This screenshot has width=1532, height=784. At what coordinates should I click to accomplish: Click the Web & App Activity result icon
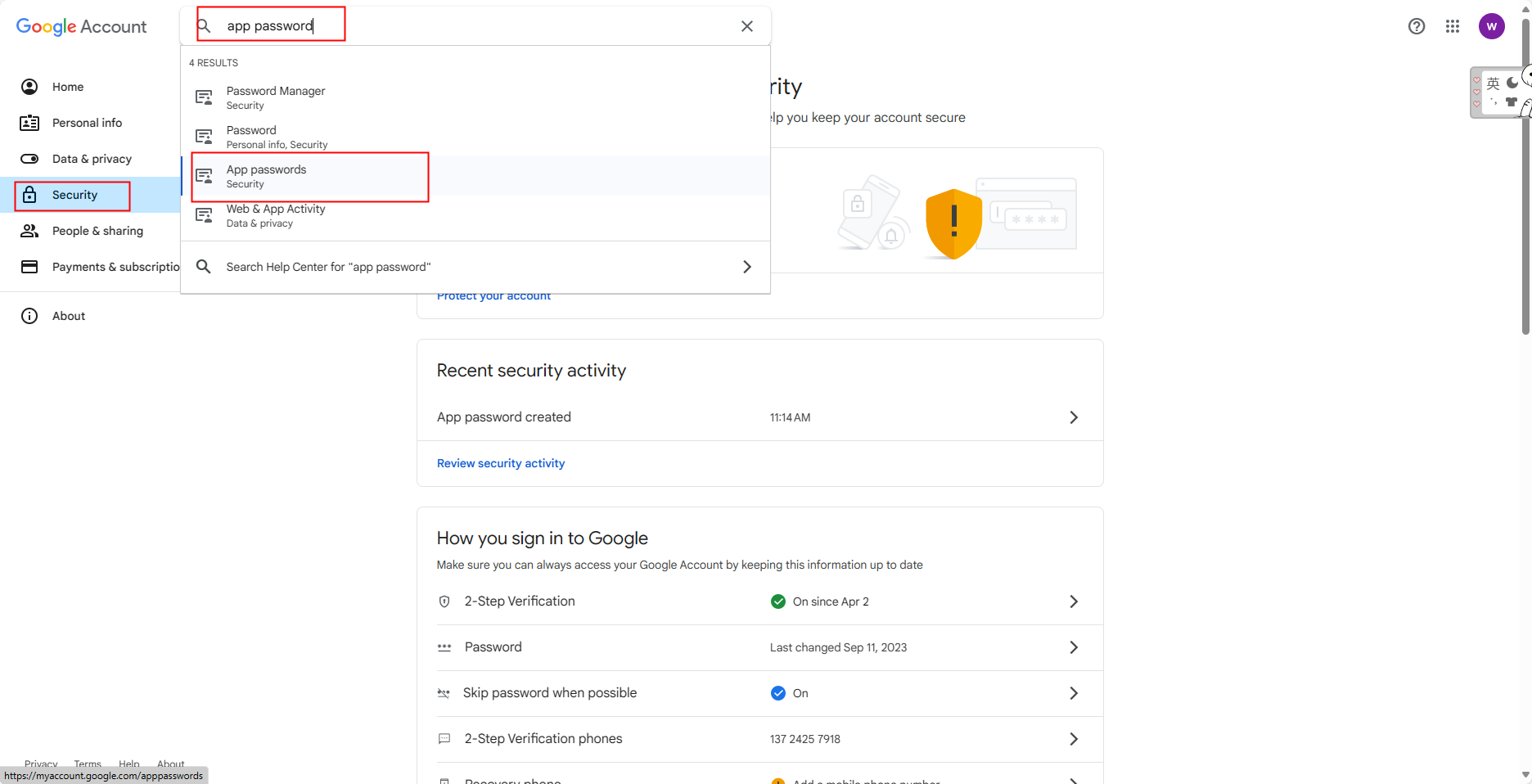pos(205,215)
